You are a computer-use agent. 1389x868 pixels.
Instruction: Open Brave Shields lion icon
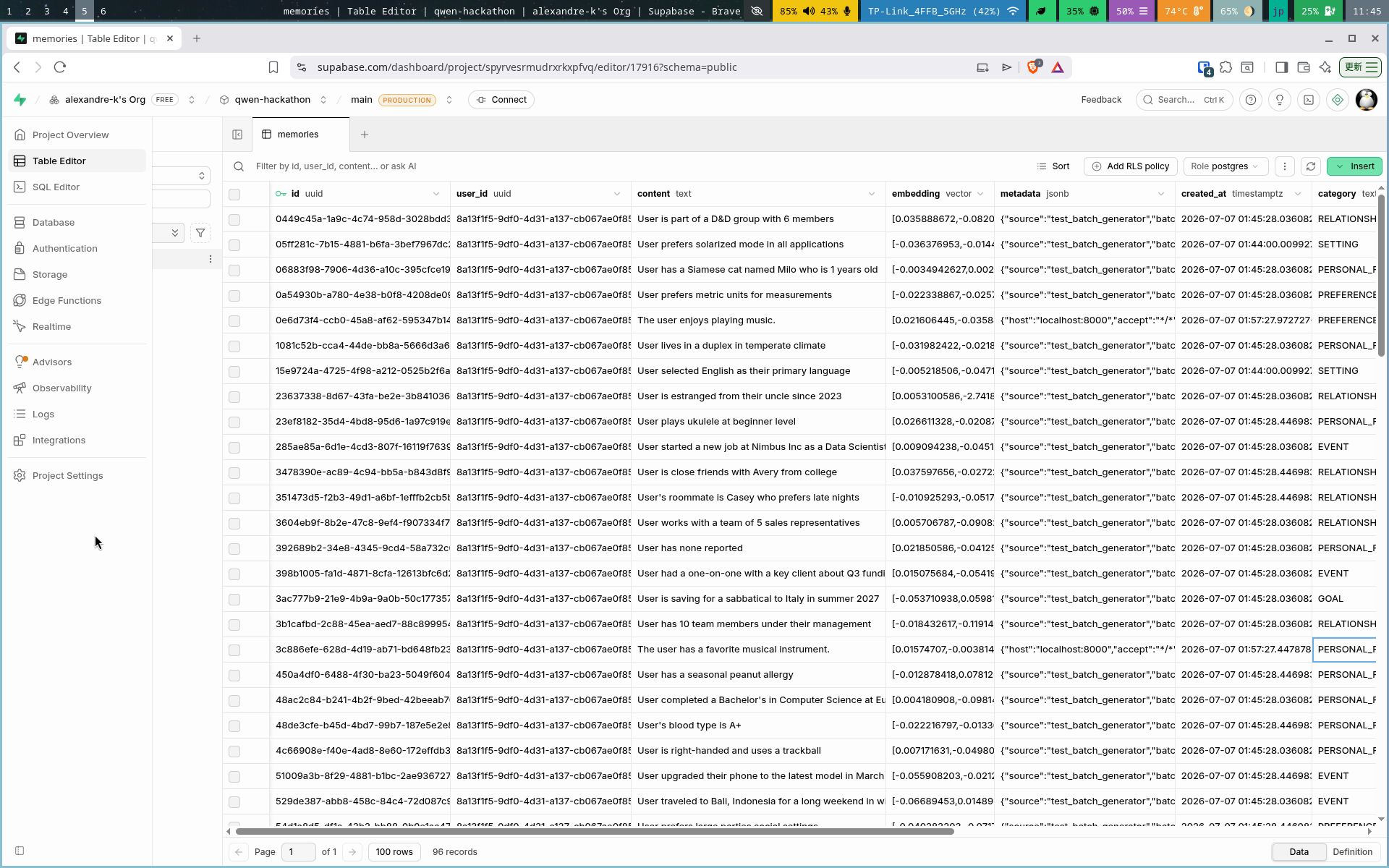point(1034,67)
